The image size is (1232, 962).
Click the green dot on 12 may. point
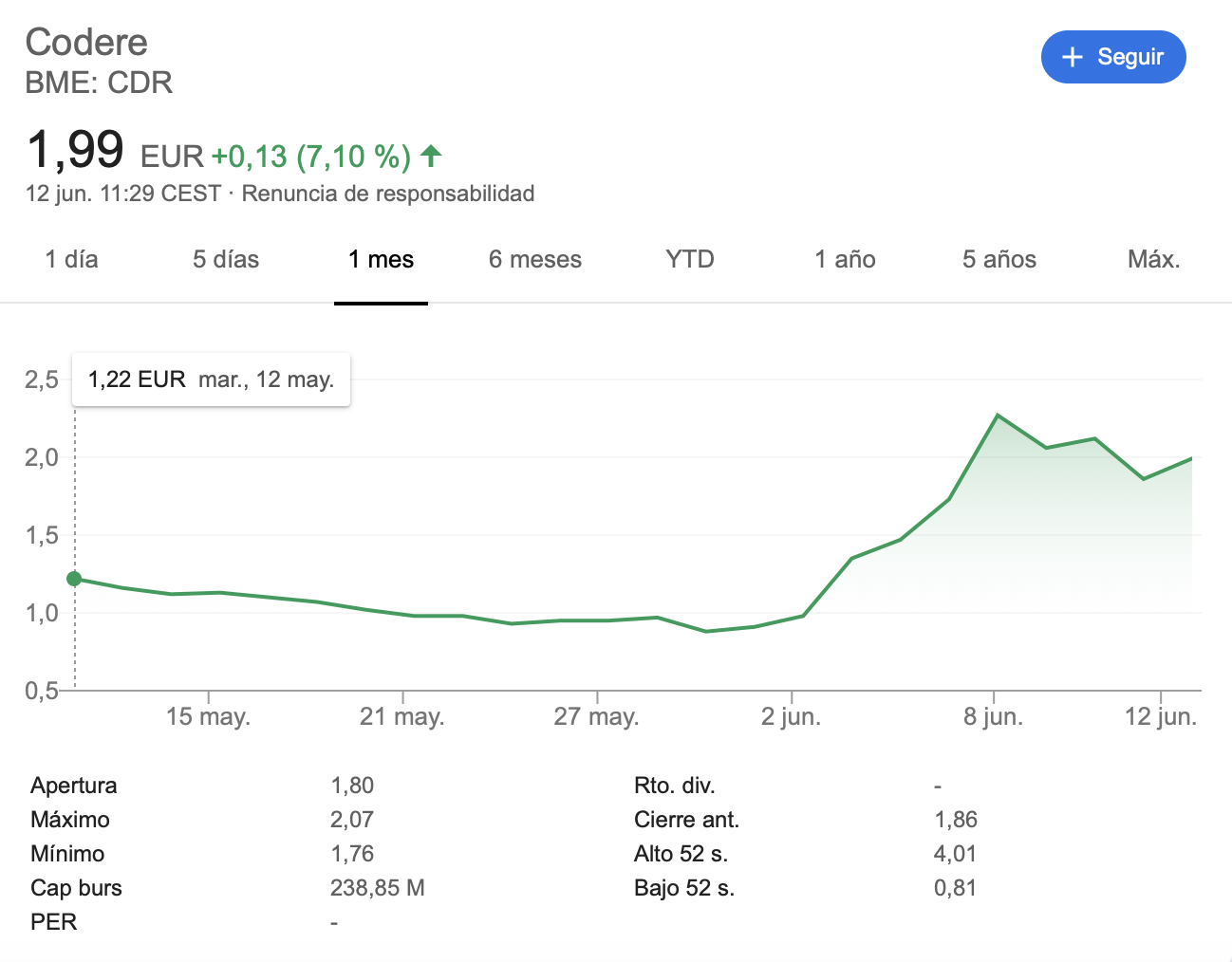point(74,579)
